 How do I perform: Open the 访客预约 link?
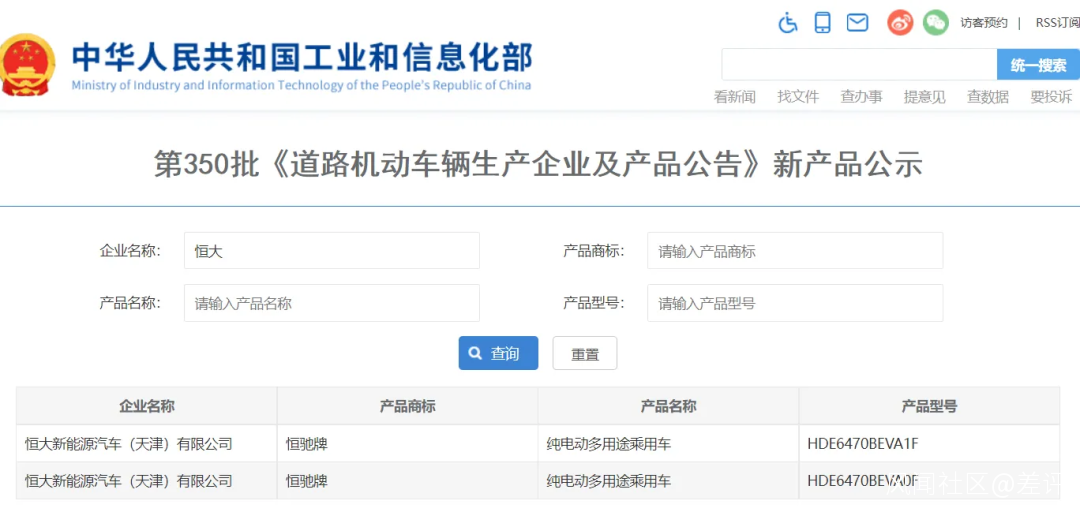[984, 23]
